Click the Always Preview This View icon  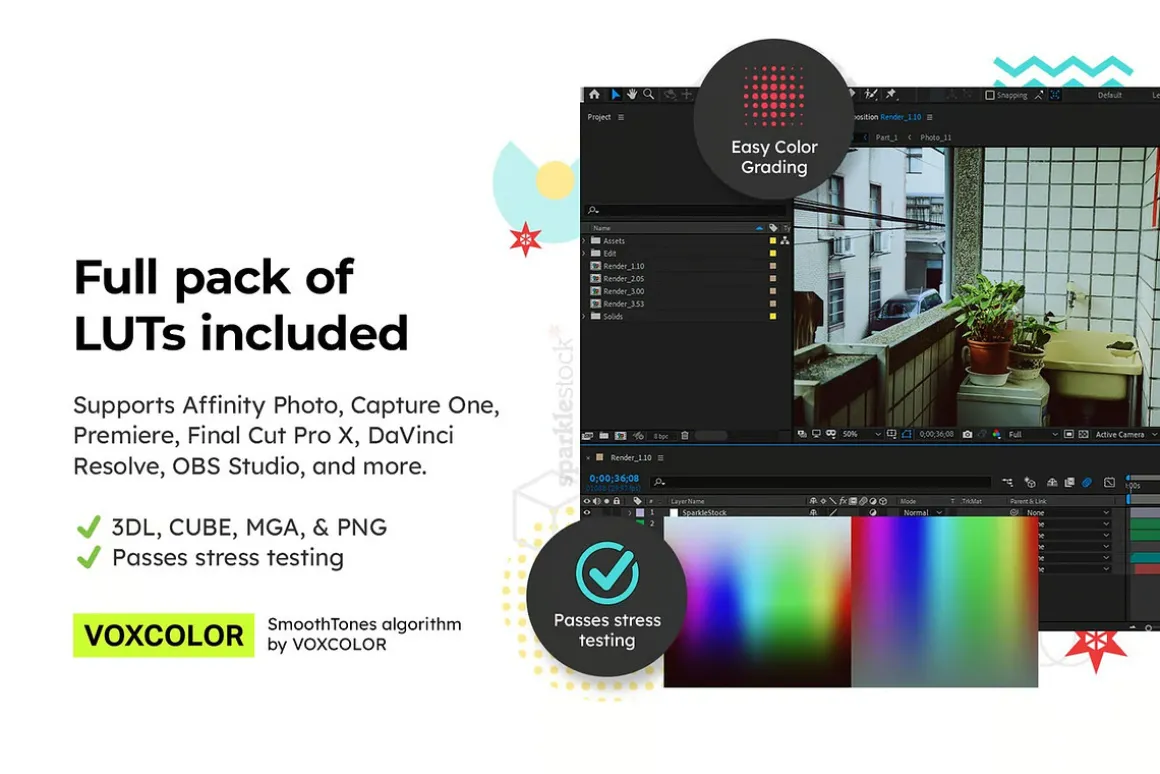pyautogui.click(x=802, y=434)
